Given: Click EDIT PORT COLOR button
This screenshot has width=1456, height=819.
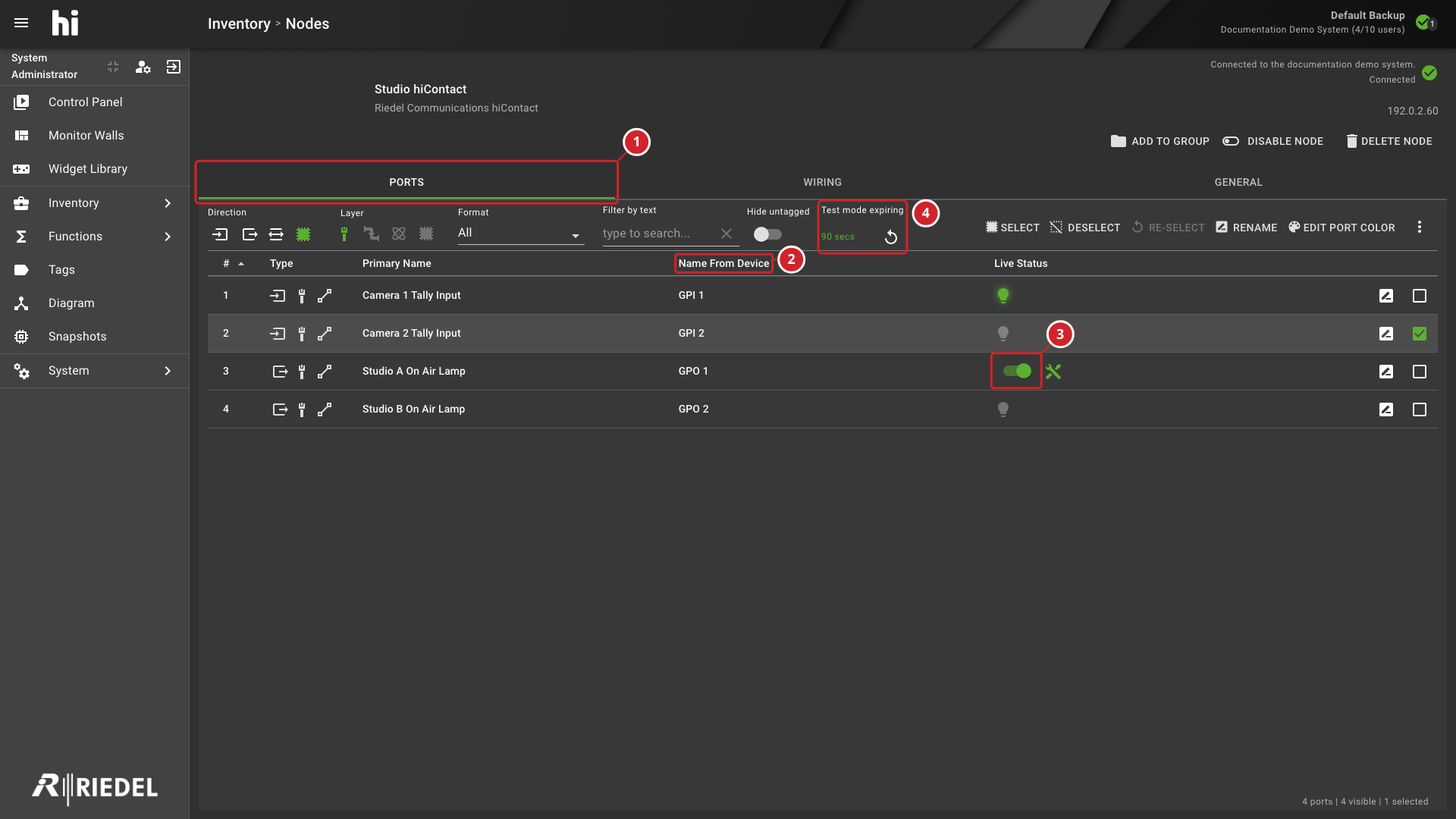Looking at the screenshot, I should (x=1341, y=227).
